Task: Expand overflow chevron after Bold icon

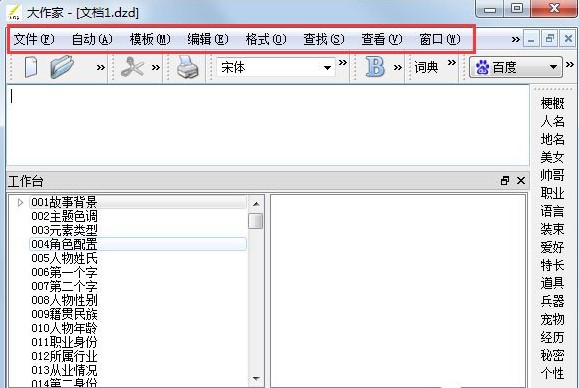Action: [x=397, y=68]
